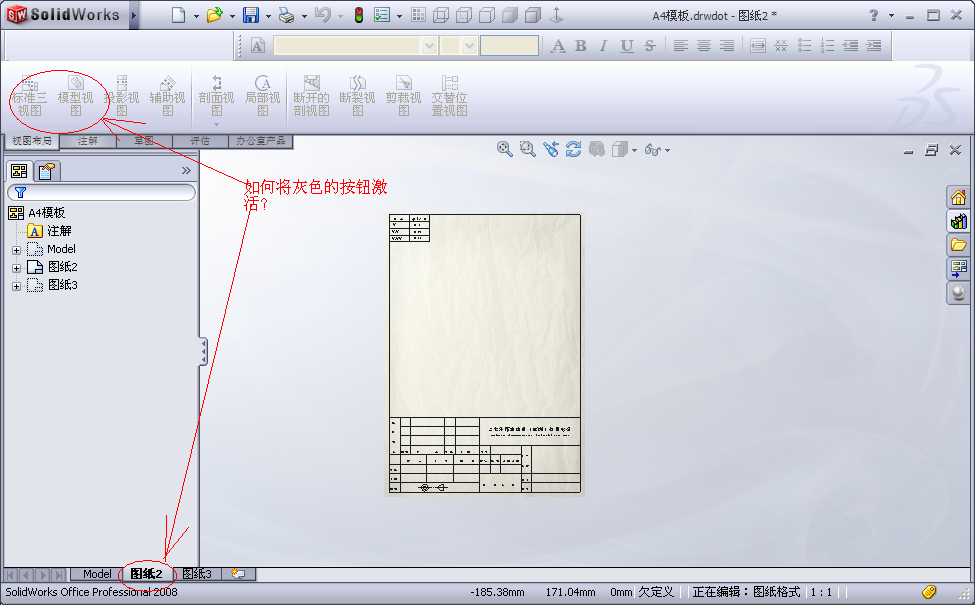Click the Hide/Show Items glasses icon
Screen dimensions: 975x605
653,150
